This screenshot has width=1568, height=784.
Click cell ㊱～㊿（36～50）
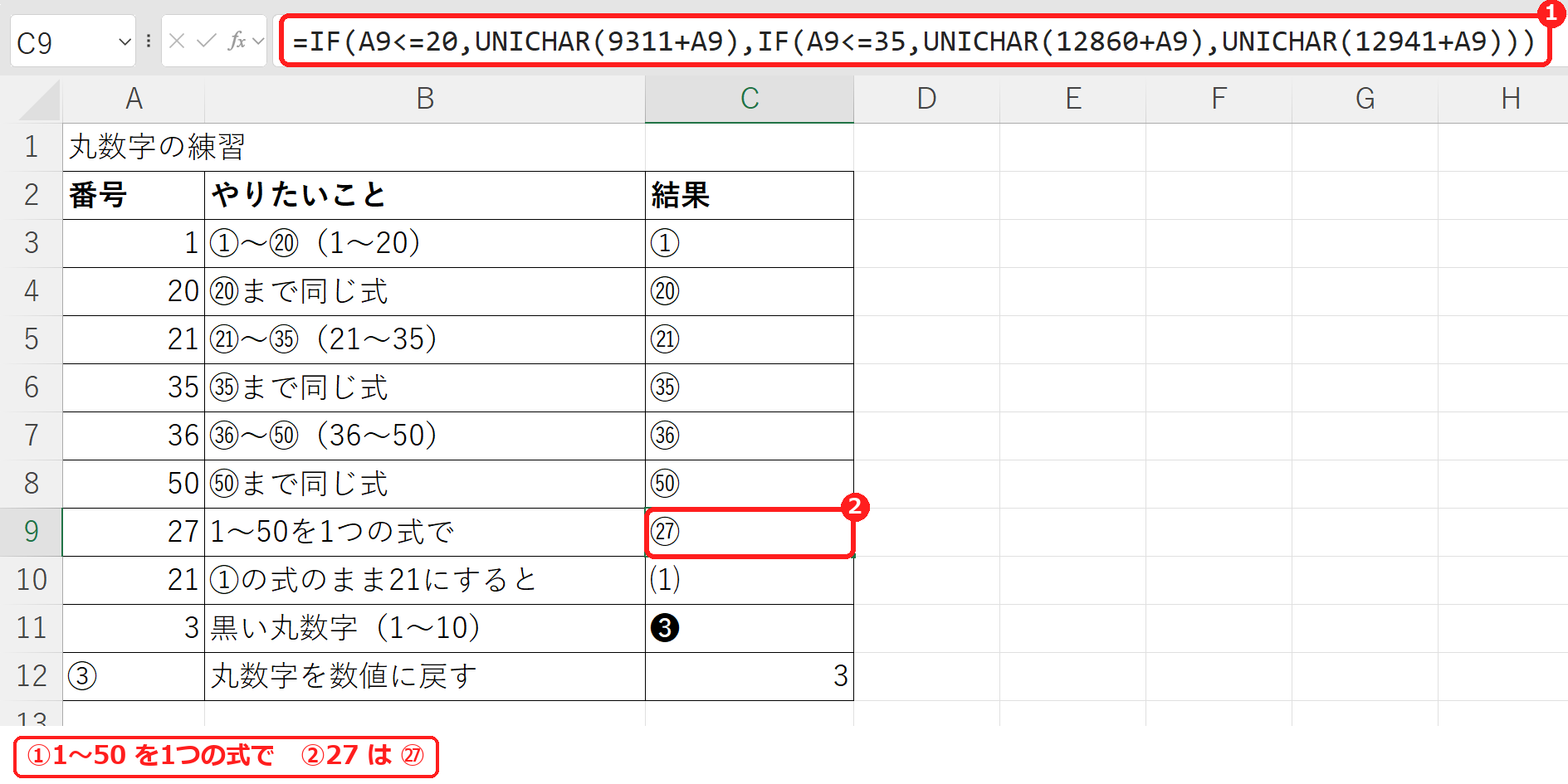425,436
